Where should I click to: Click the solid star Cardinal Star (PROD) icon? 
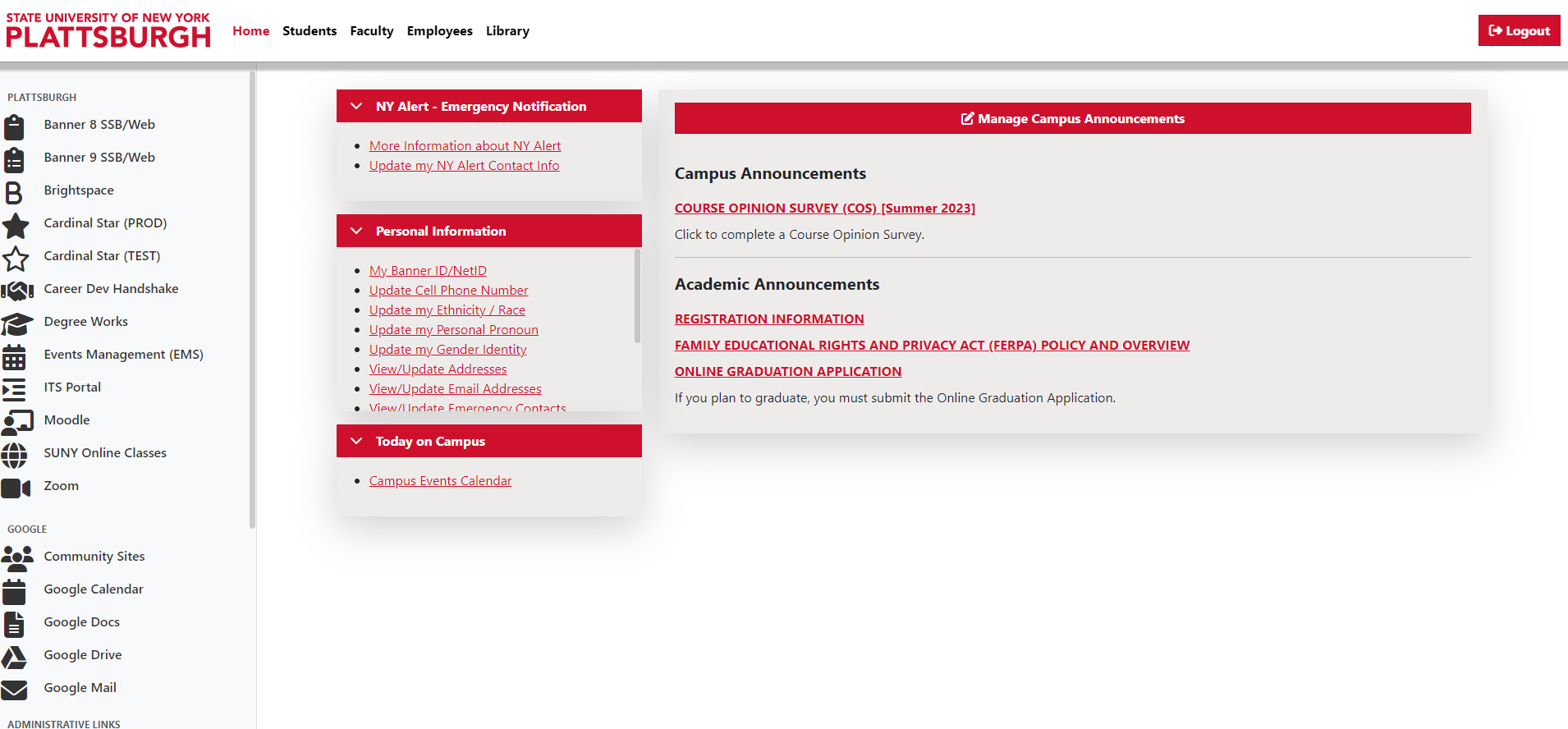pyautogui.click(x=16, y=226)
